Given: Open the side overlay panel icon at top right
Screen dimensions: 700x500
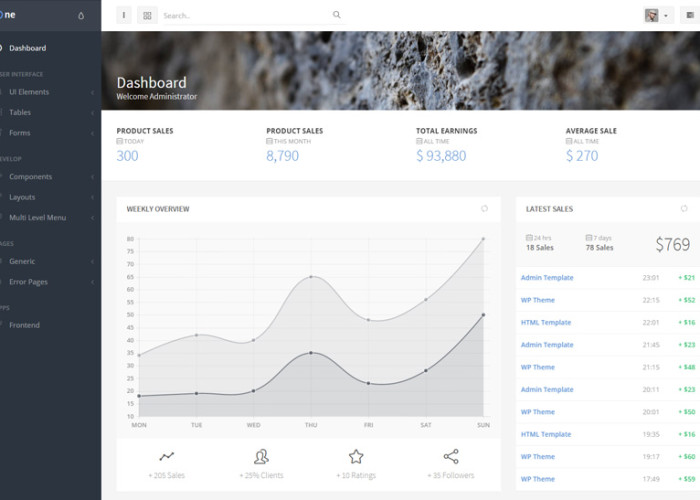Looking at the screenshot, I should 690,15.
